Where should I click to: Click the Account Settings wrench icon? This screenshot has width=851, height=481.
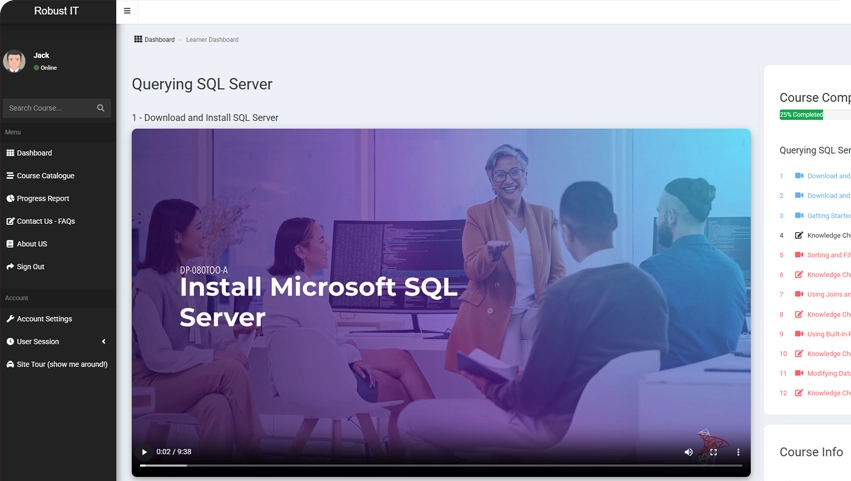click(x=10, y=319)
